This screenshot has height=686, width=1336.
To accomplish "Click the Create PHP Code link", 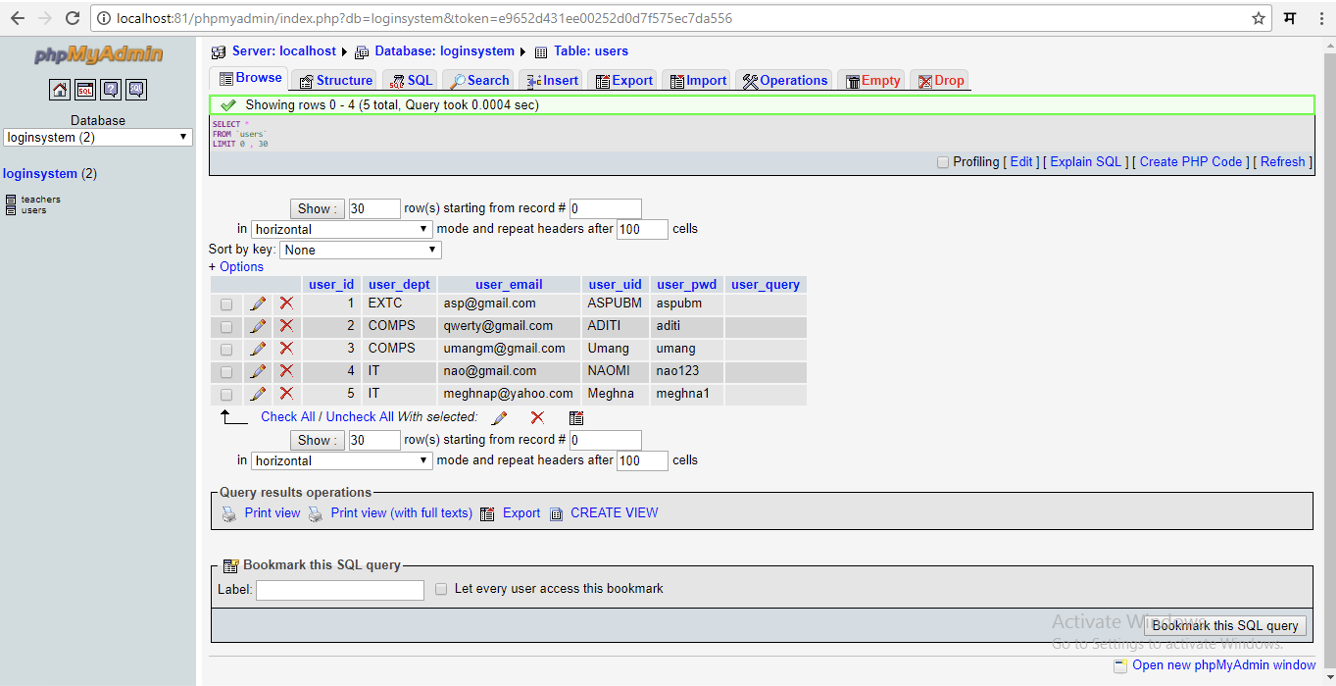I will (1190, 162).
